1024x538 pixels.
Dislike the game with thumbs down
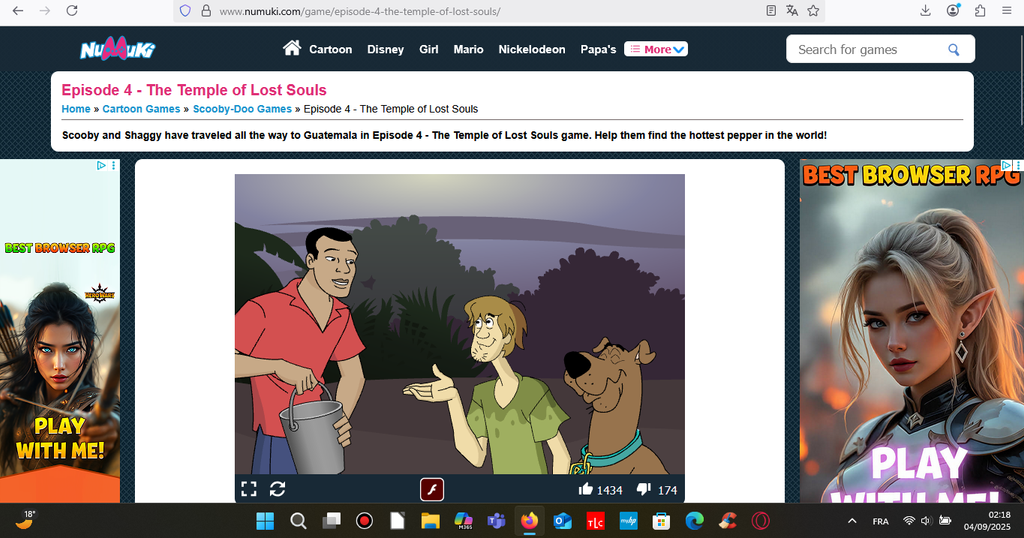pyautogui.click(x=644, y=489)
